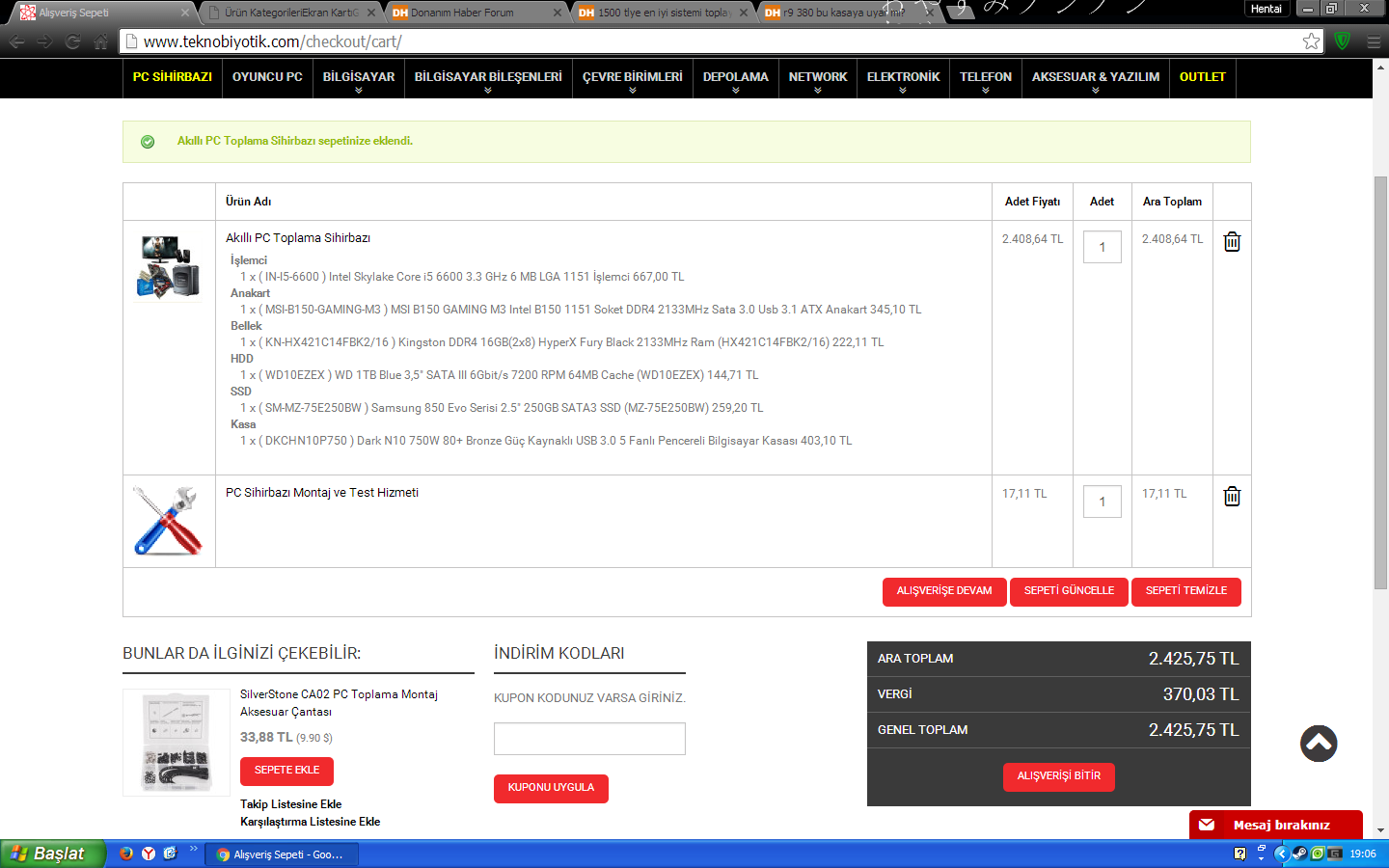This screenshot has height=868, width=1389.
Task: Open the green shield extension icon
Action: (x=1343, y=41)
